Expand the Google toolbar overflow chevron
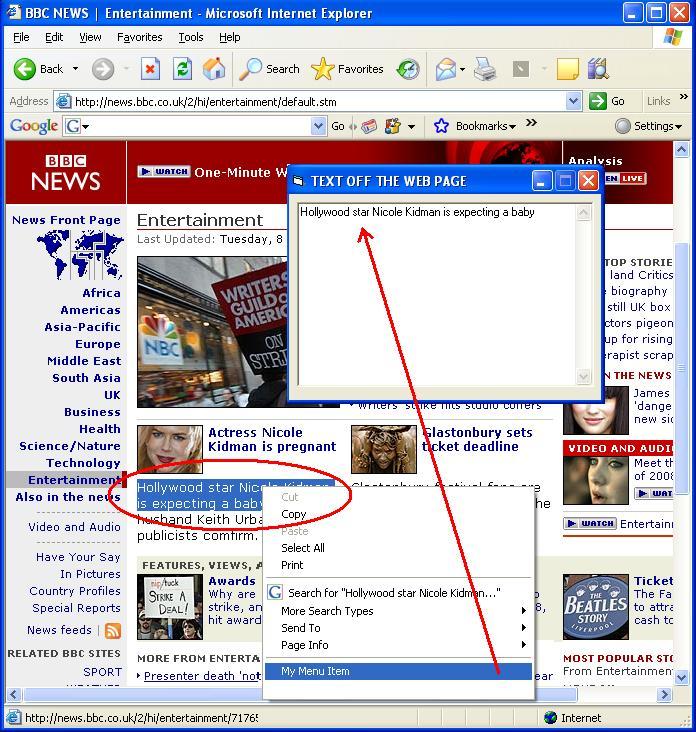The image size is (696, 732). (x=531, y=123)
